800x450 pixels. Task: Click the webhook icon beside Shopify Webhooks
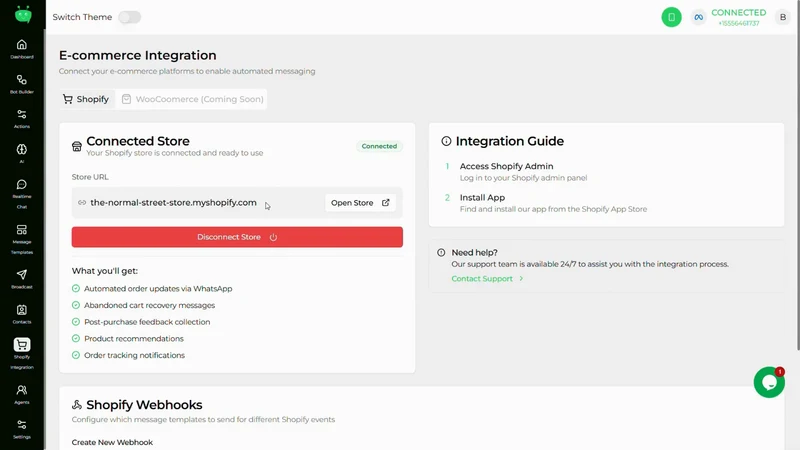(x=77, y=405)
